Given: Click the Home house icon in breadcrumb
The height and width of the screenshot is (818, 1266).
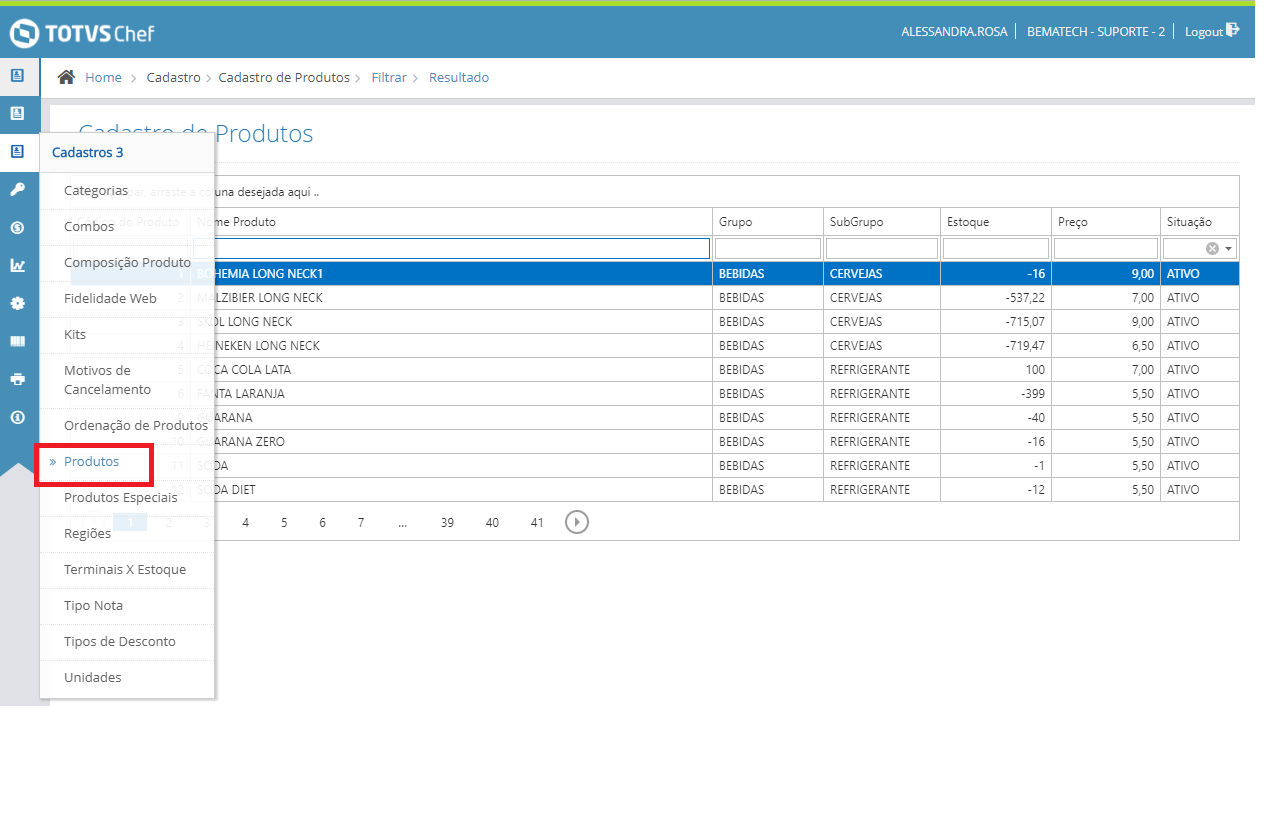Looking at the screenshot, I should [66, 77].
